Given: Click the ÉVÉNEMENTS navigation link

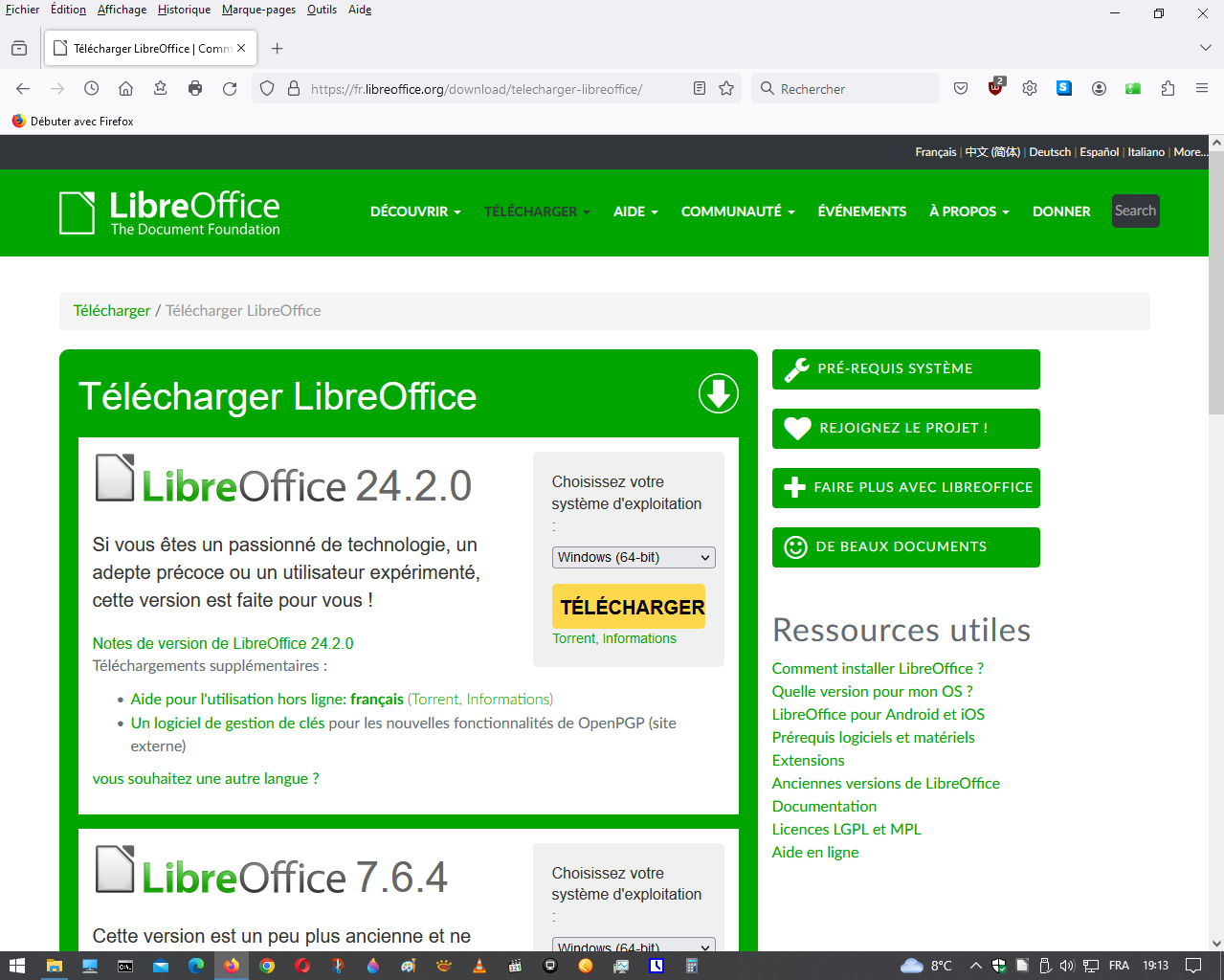Looking at the screenshot, I should (x=861, y=212).
